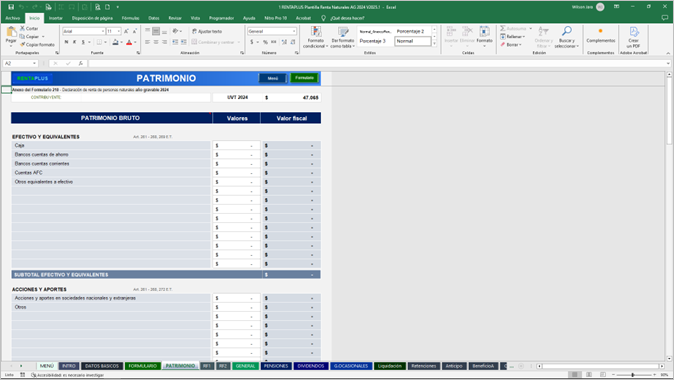Open Buscar y seleccionar
Viewport: 674px width, 380px height.
coord(567,37)
